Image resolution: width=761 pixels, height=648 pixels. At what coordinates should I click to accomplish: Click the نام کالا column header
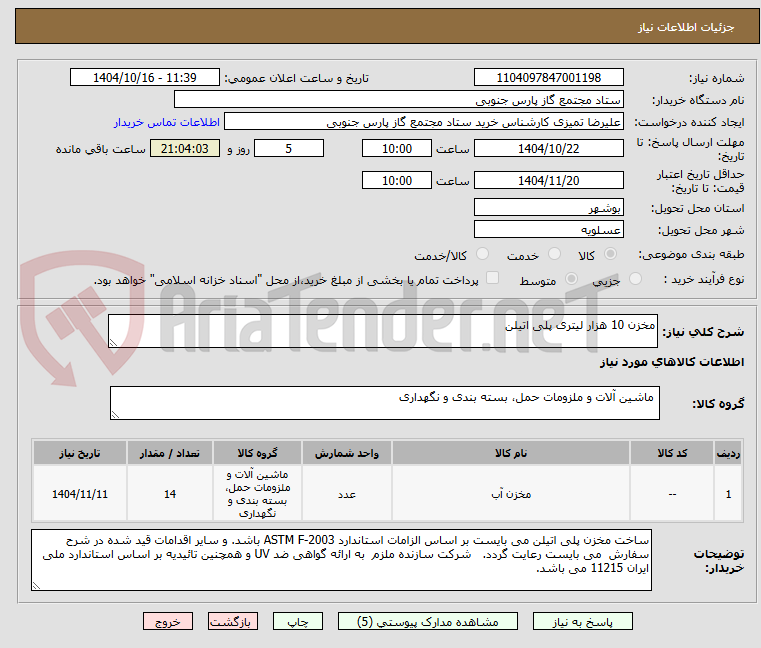point(511,453)
